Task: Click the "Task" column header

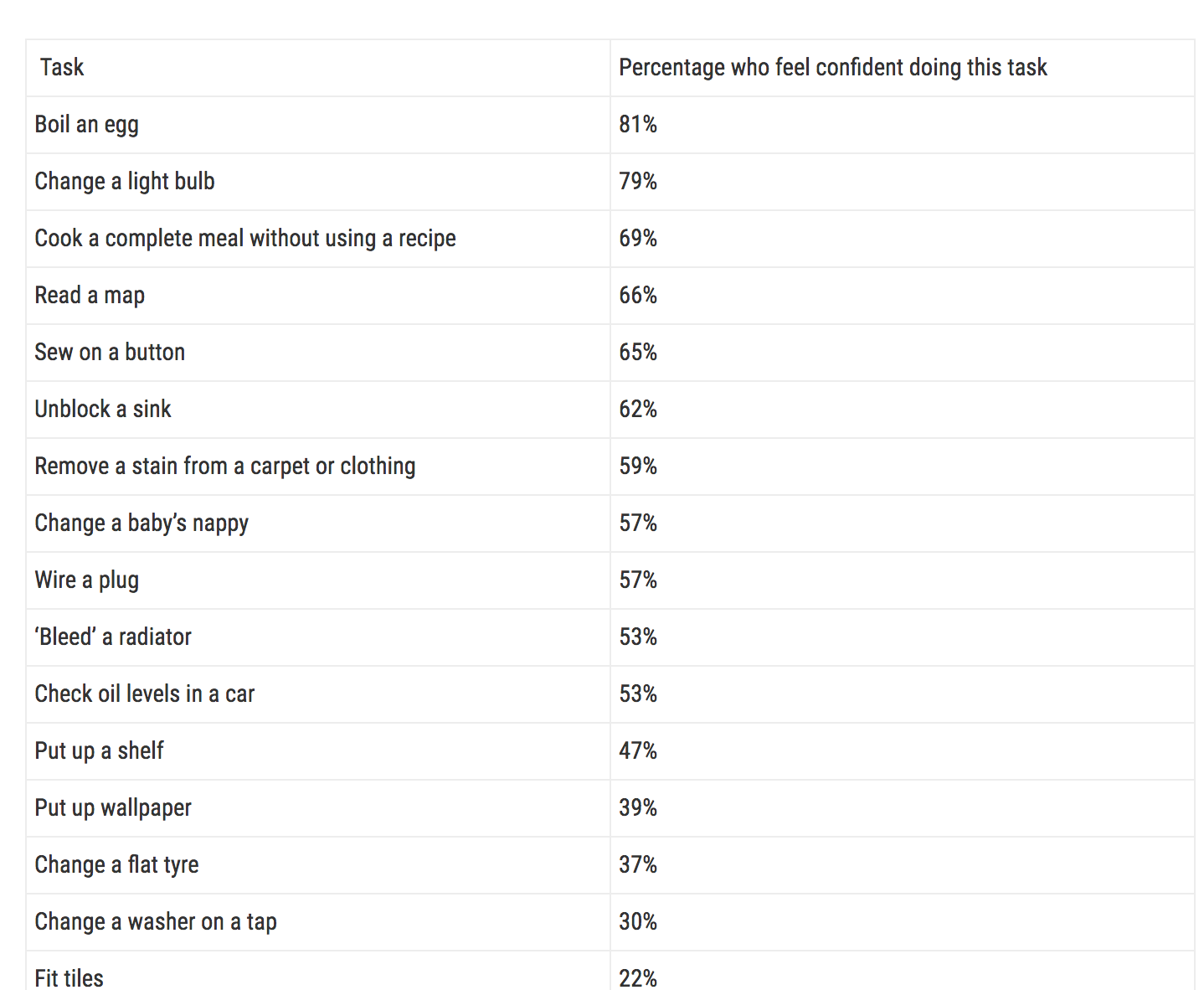Action: pos(62,68)
